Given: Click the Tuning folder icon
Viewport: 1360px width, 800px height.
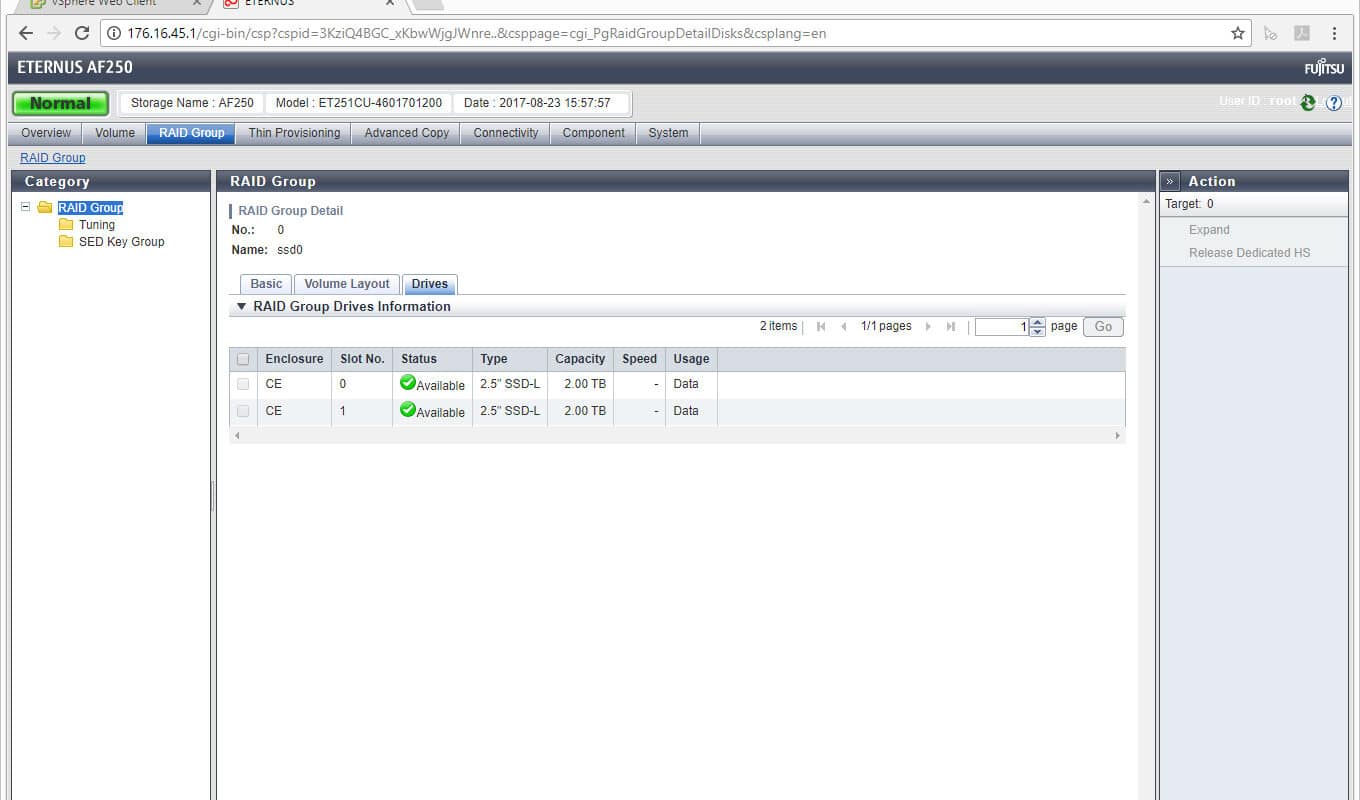Looking at the screenshot, I should (66, 225).
